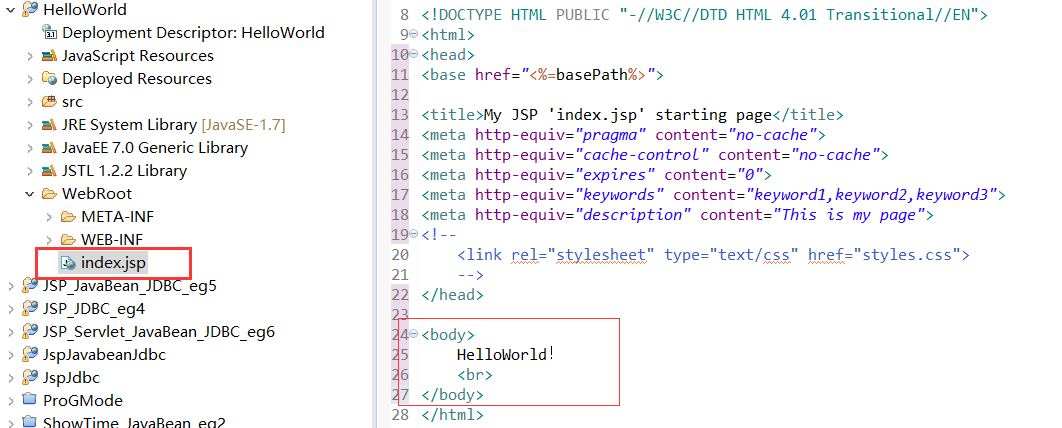Click the Deployed Resources folder icon
Image resolution: width=1062 pixels, height=428 pixels.
click(49, 79)
